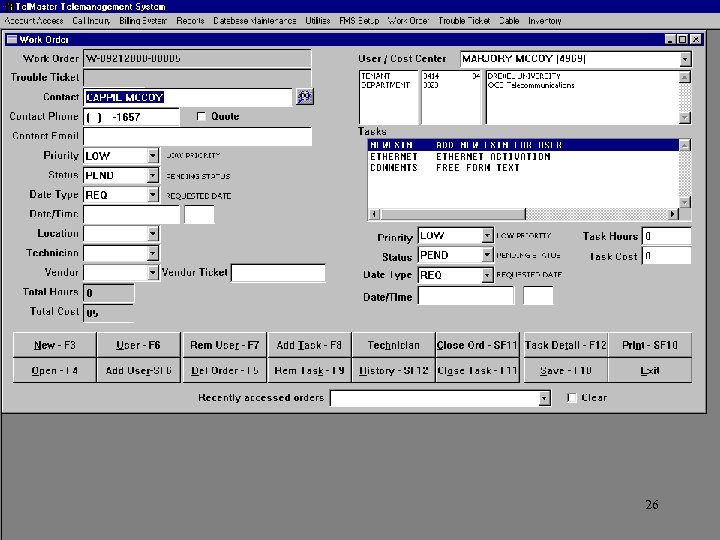The width and height of the screenshot is (720, 540).
Task: Open the task Date Type dropdown
Action: (x=487, y=275)
